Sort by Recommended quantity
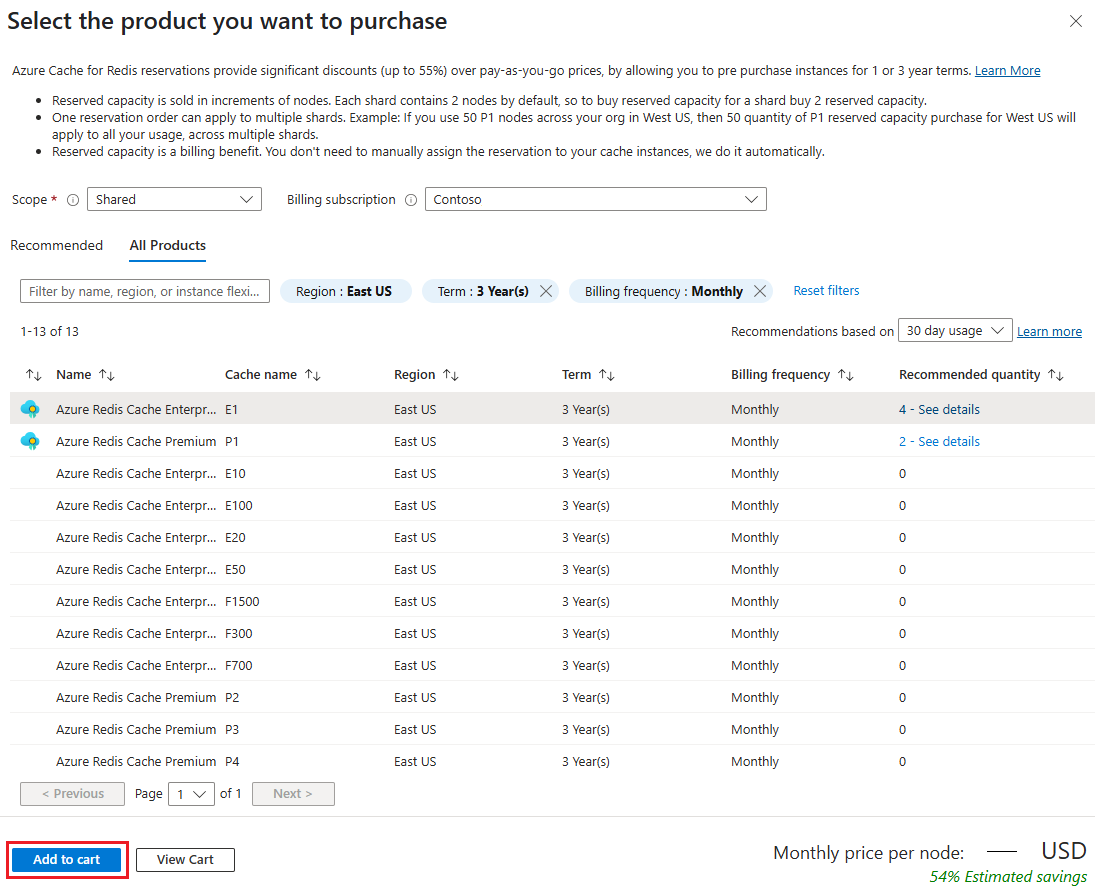Viewport: 1095px width, 895px height. [x=1055, y=374]
